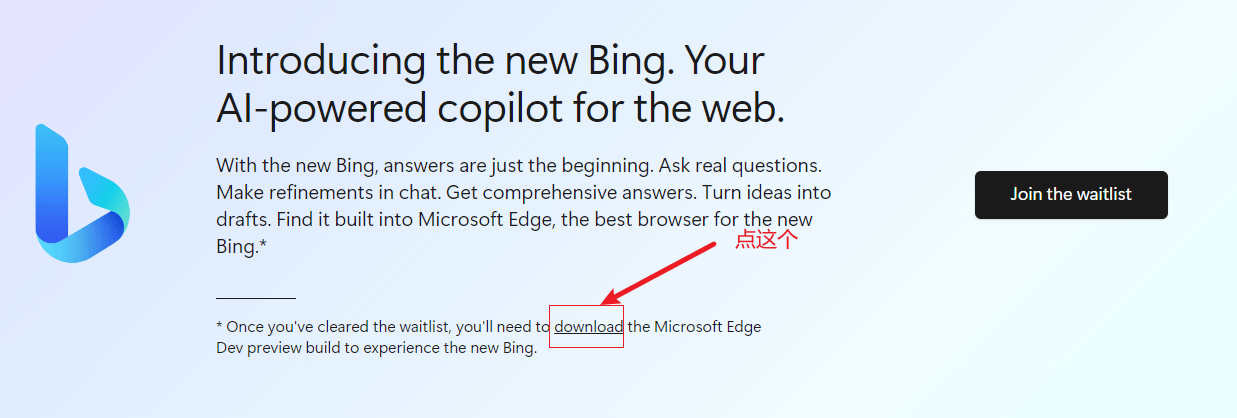Click the short horizontal divider line

(256, 298)
